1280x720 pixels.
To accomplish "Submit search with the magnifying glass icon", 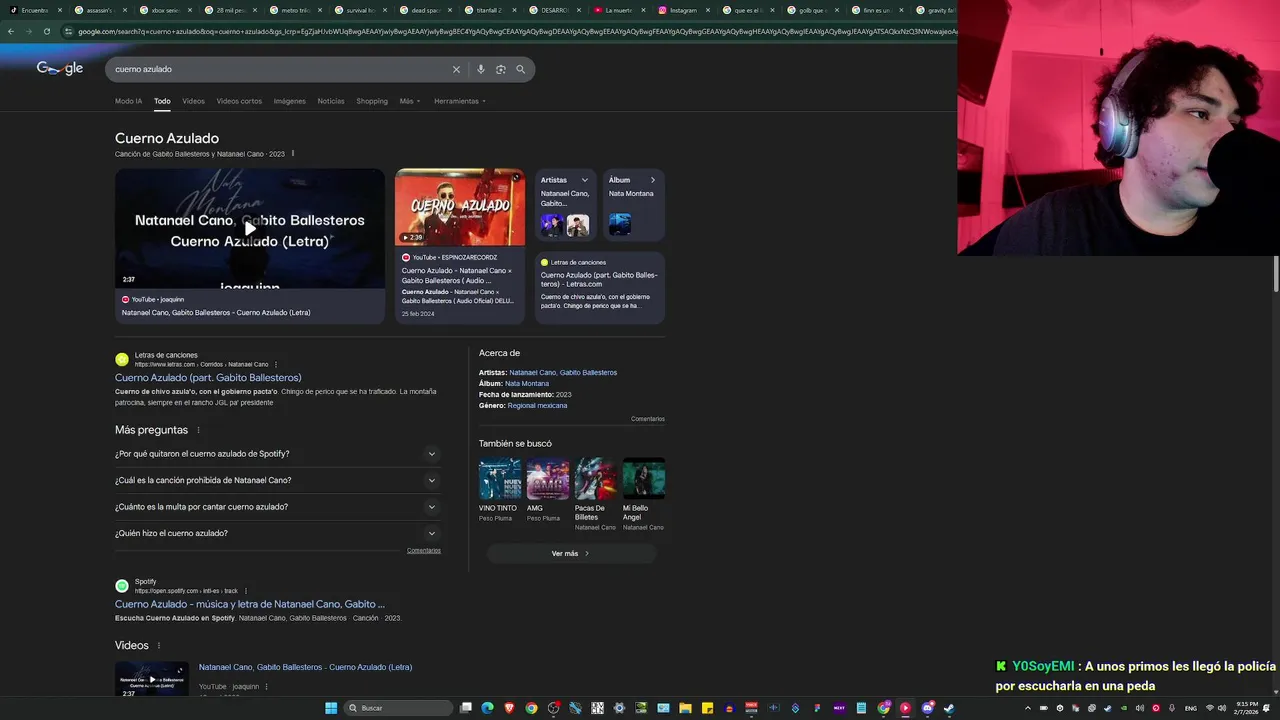I will [x=520, y=69].
